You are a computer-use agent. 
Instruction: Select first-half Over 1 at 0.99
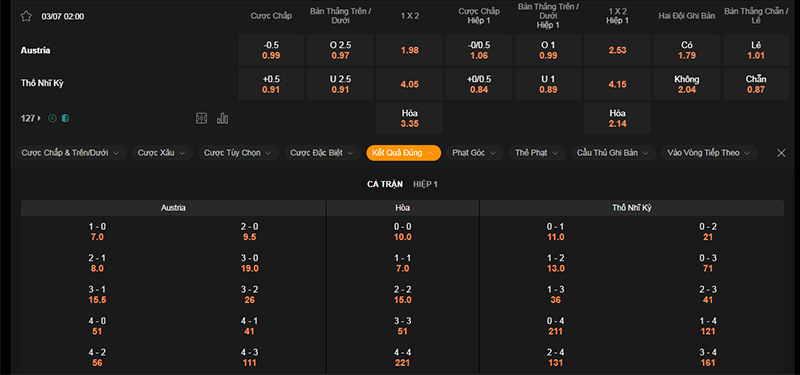548,50
